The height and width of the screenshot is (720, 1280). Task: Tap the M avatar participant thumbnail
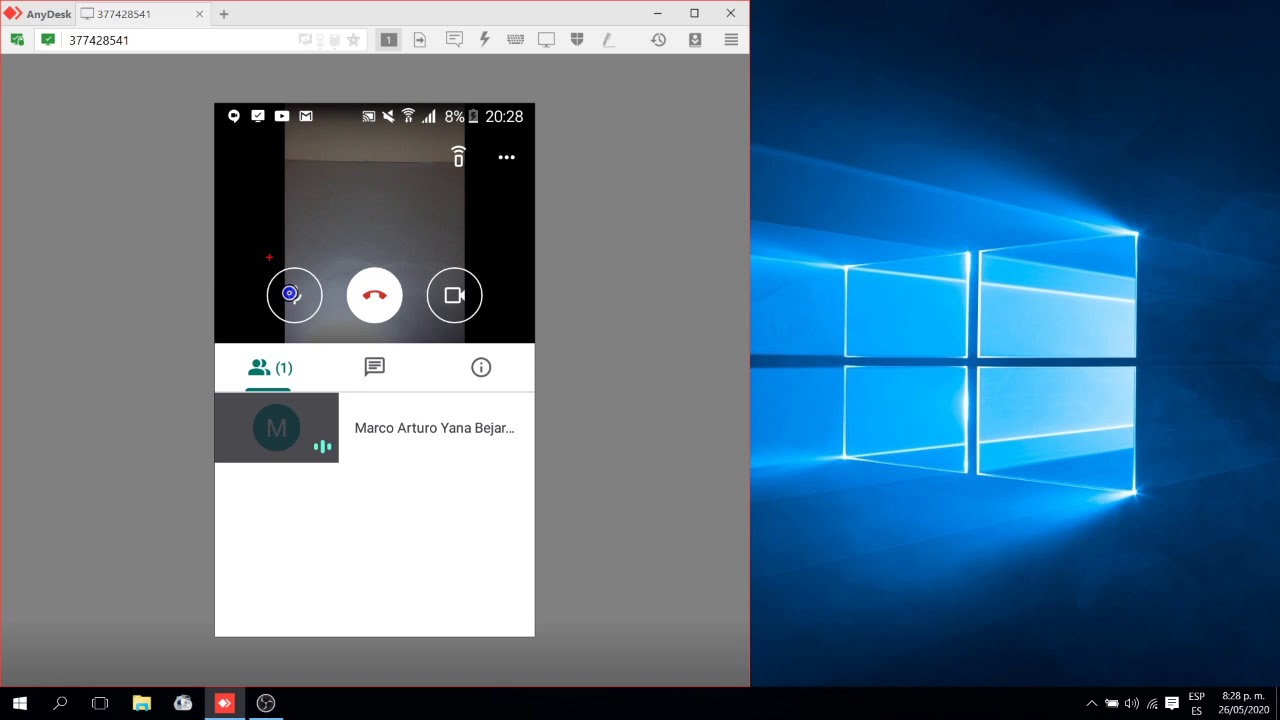(276, 428)
